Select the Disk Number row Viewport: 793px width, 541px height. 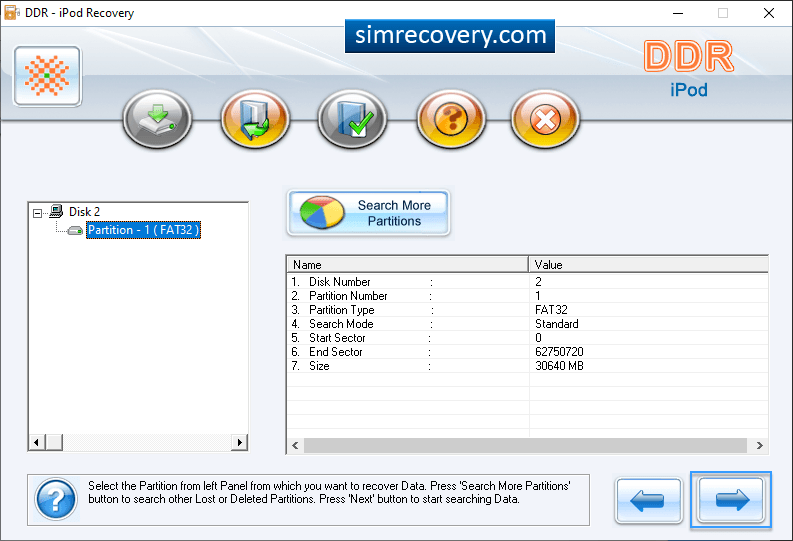[527, 282]
